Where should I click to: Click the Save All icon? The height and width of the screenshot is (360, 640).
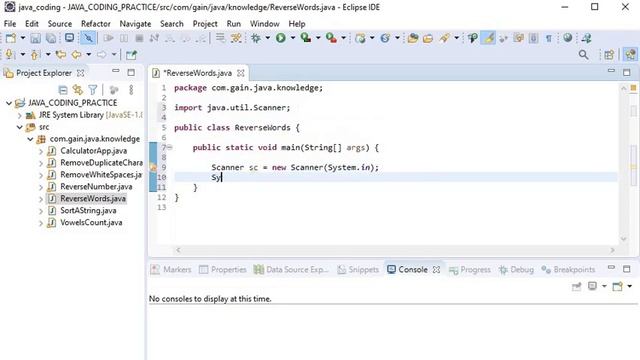point(51,38)
